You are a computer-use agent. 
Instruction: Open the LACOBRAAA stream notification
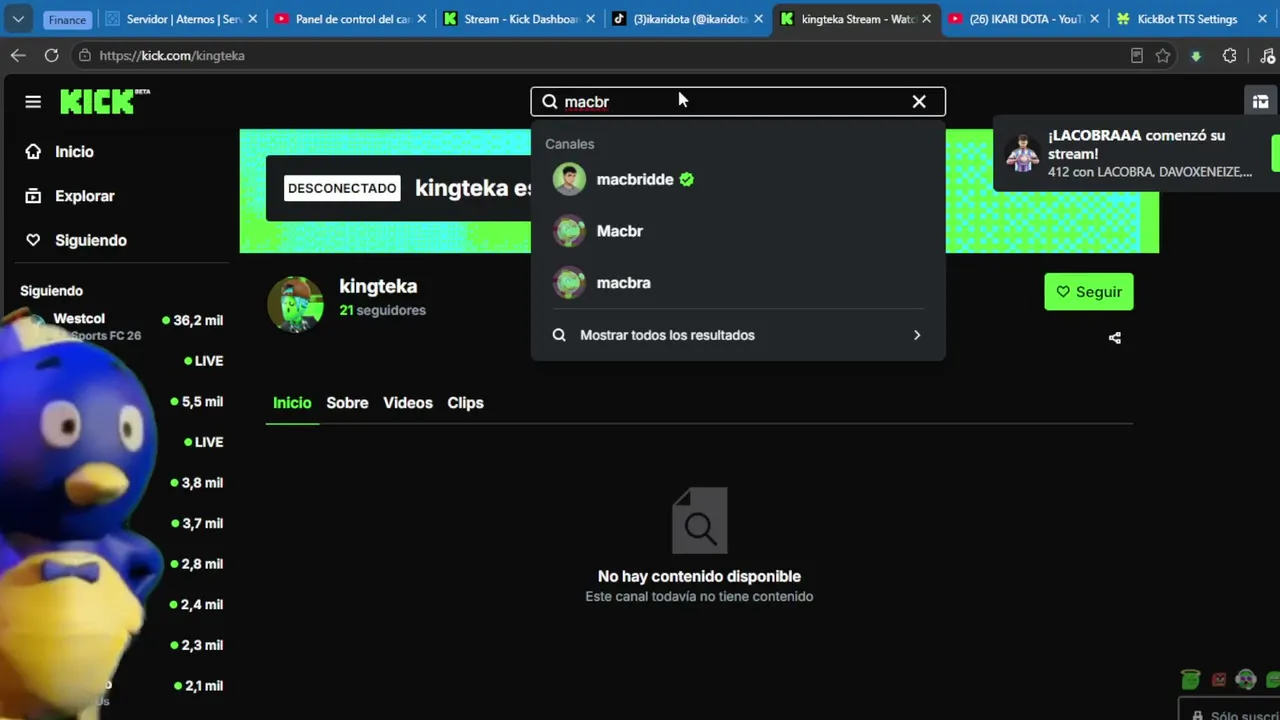pos(1136,153)
